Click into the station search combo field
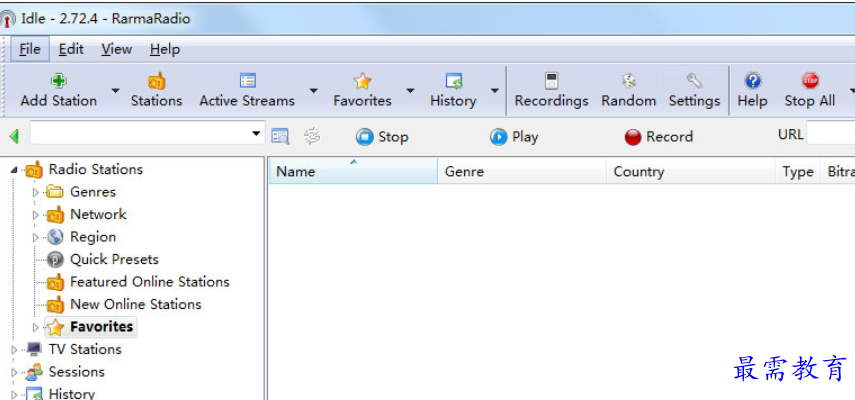This screenshot has height=400, width=855. [x=140, y=134]
